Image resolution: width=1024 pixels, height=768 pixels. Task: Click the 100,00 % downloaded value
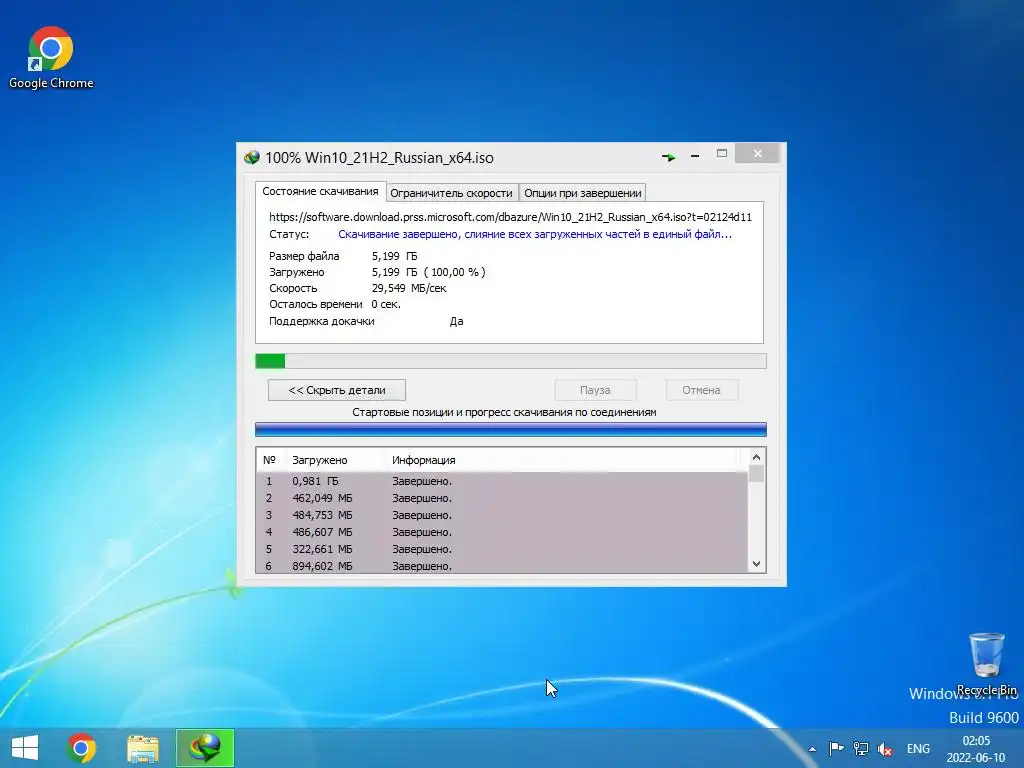point(455,272)
